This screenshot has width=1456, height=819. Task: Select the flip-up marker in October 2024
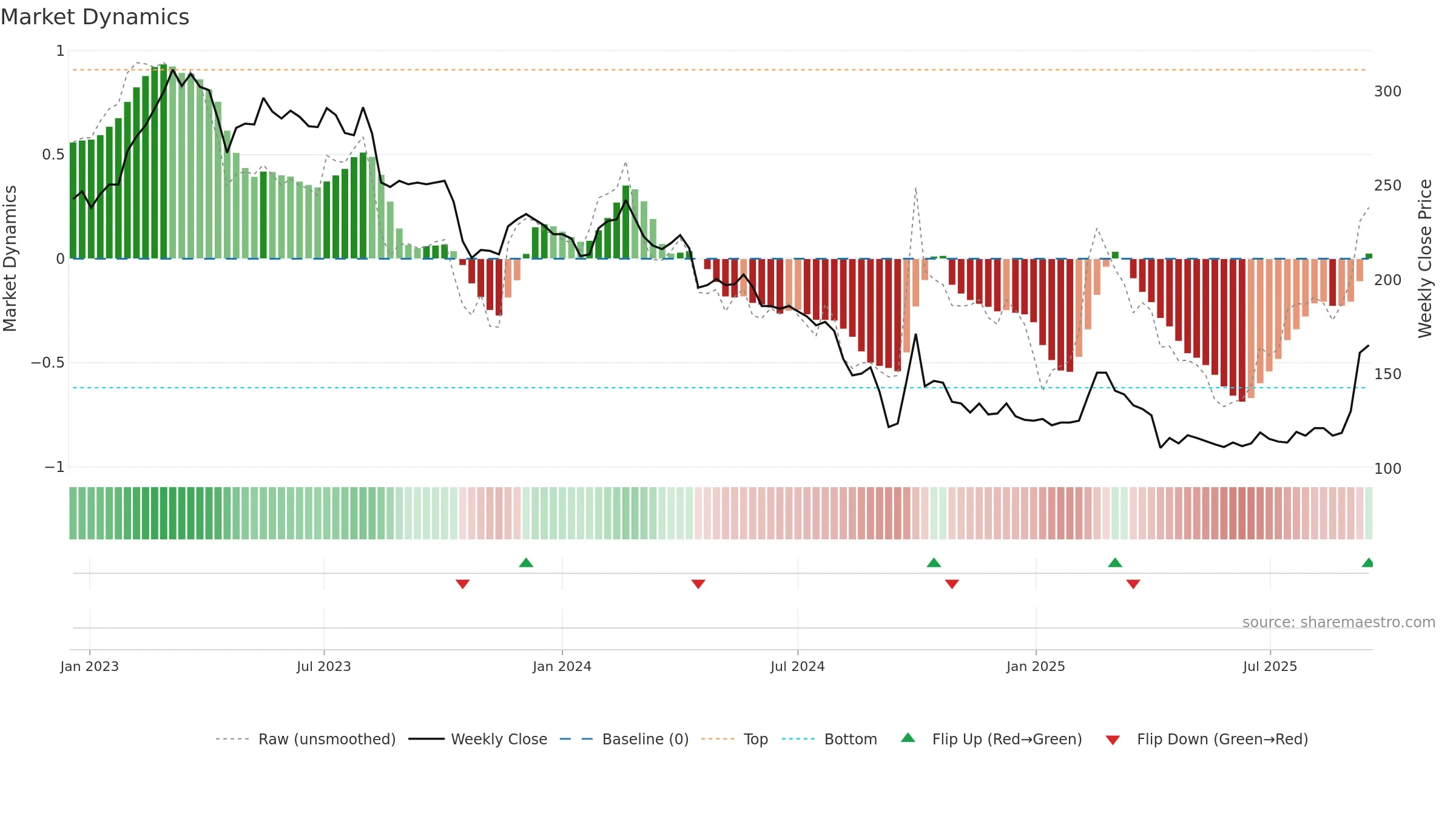click(934, 562)
